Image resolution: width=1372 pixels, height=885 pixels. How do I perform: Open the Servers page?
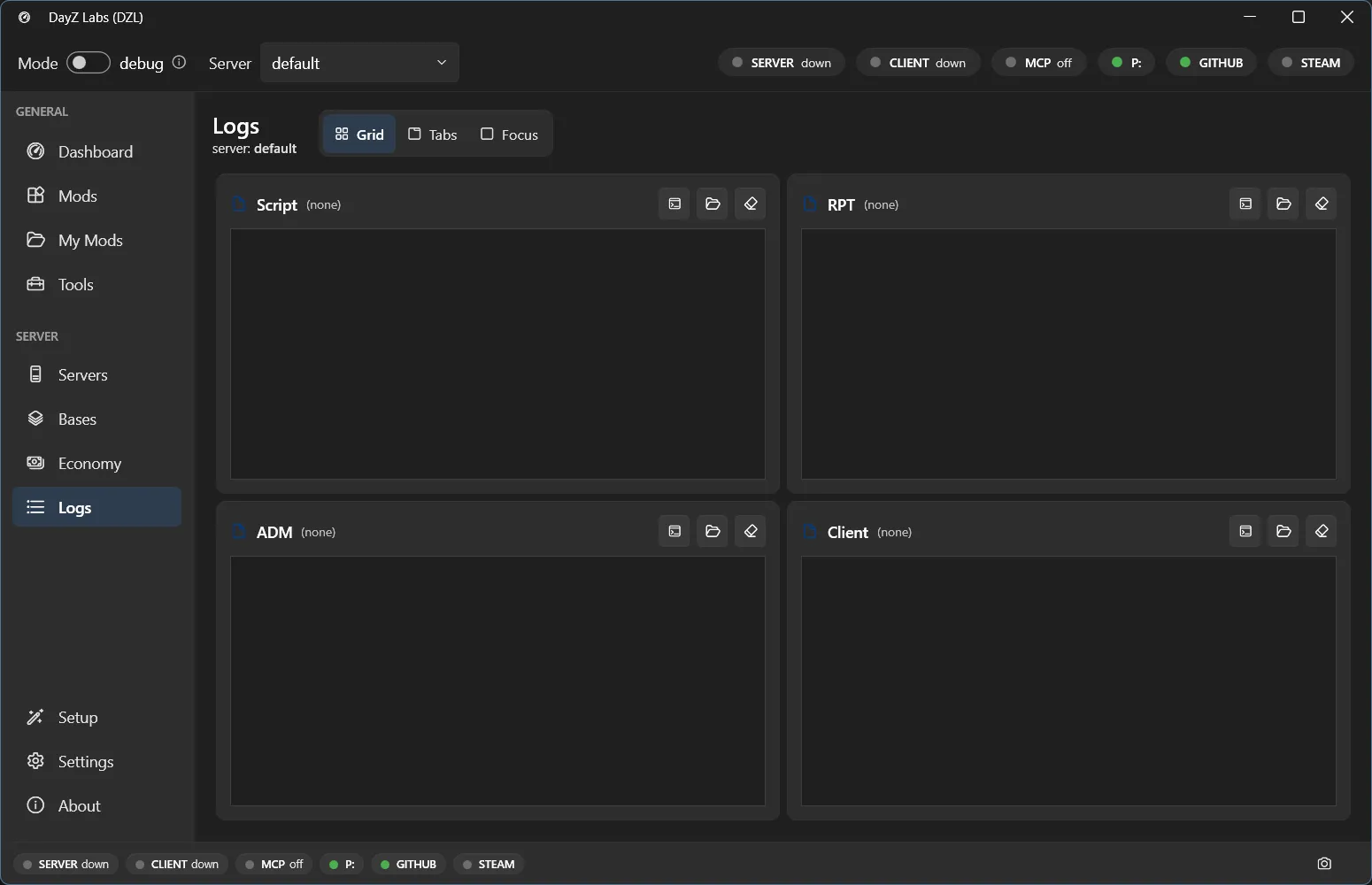96,374
